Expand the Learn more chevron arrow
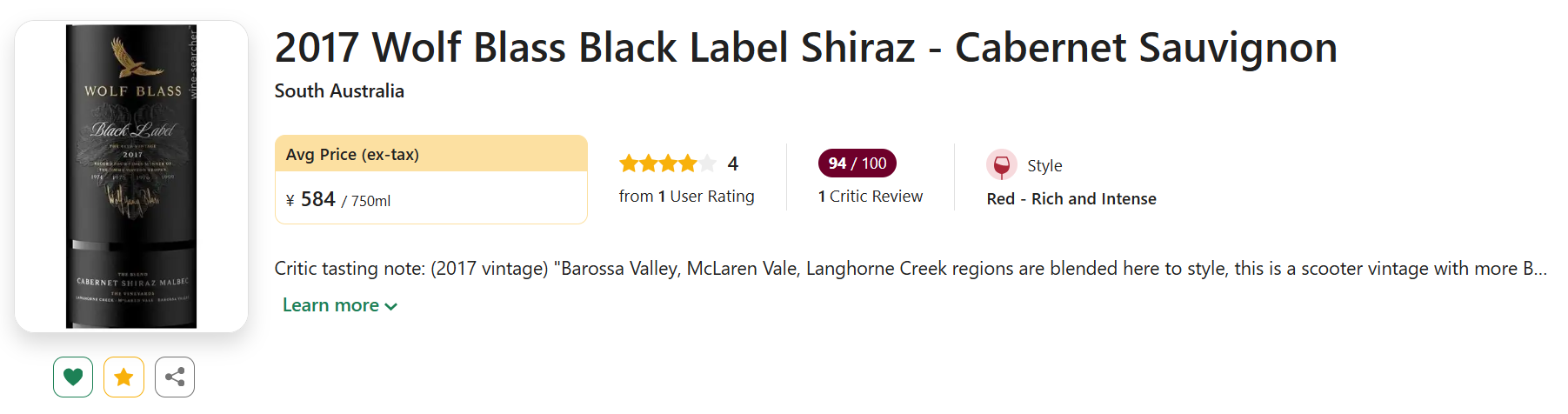Viewport: 1568px width, 414px height. pyautogui.click(x=391, y=306)
